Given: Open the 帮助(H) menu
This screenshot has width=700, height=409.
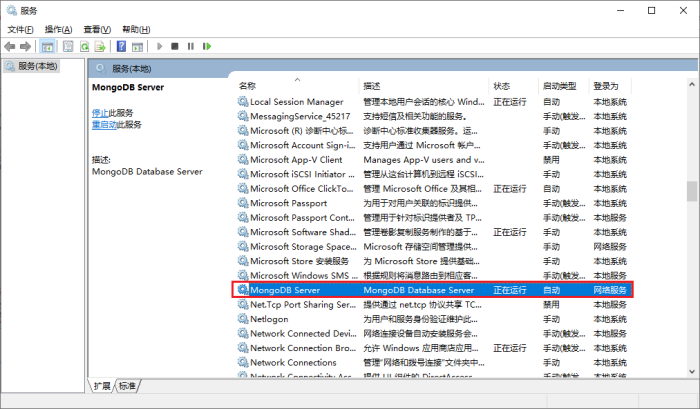Looking at the screenshot, I should tap(136, 29).
